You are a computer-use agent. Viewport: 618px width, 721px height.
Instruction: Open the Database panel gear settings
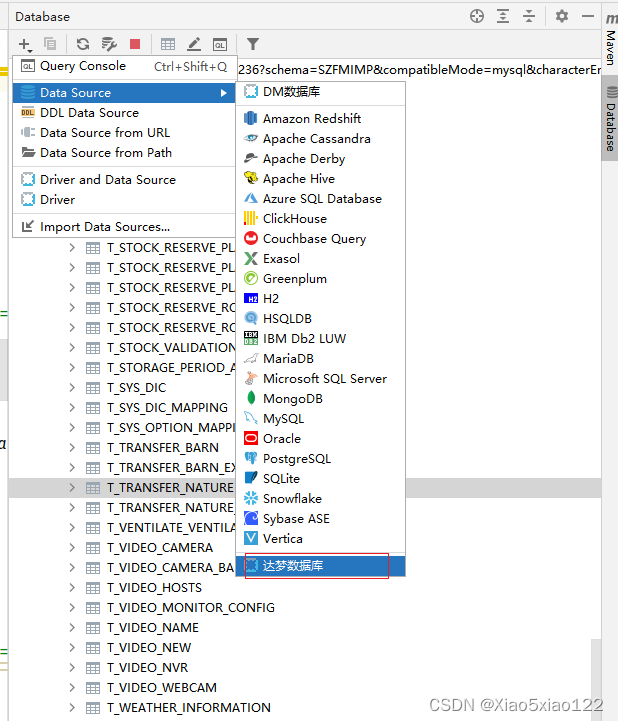point(561,17)
